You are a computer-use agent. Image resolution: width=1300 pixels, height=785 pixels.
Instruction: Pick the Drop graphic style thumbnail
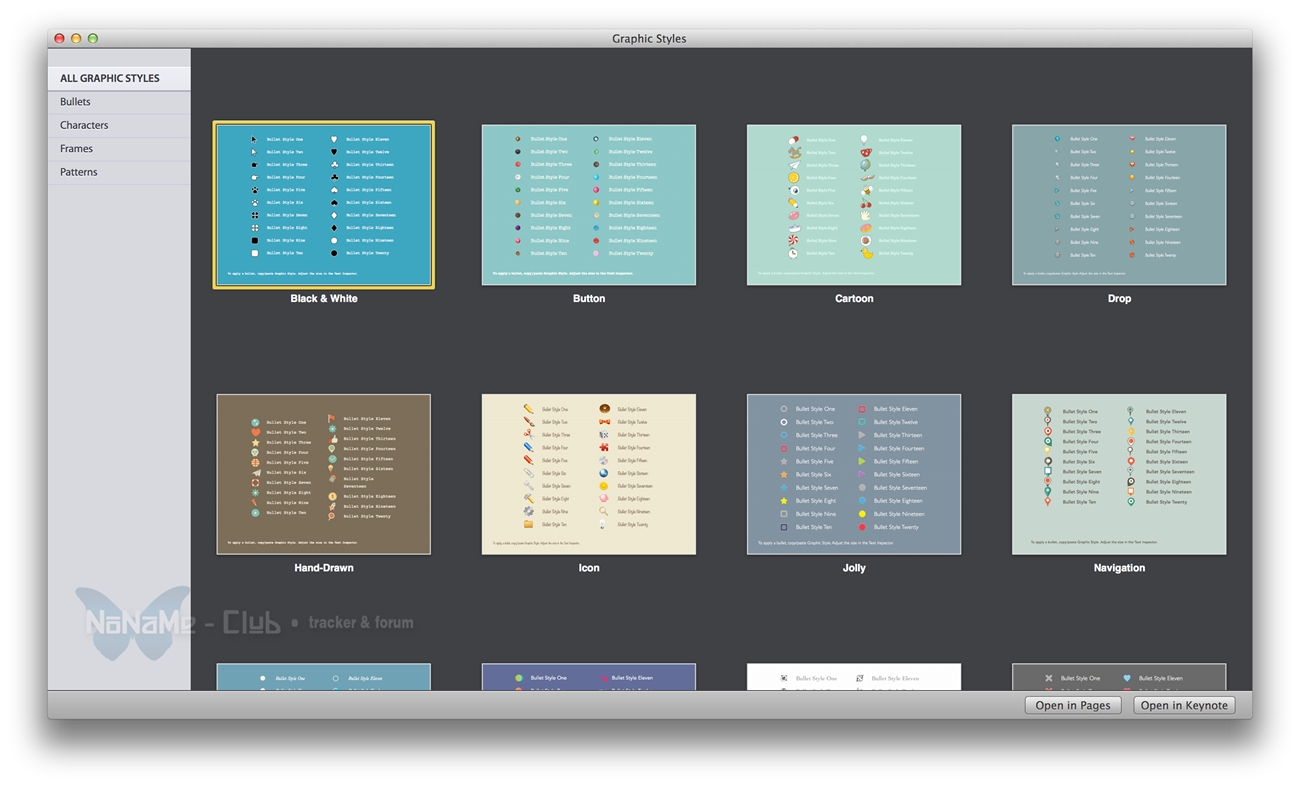(x=1118, y=205)
